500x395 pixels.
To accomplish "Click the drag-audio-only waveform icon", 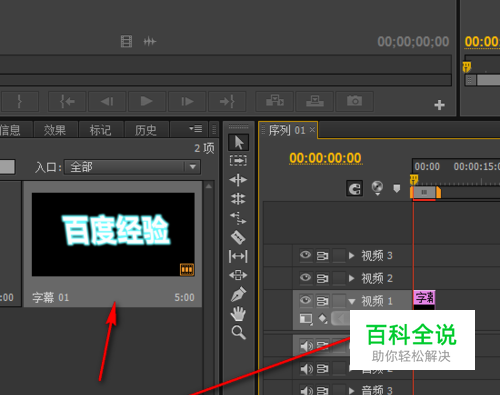I will [150, 42].
